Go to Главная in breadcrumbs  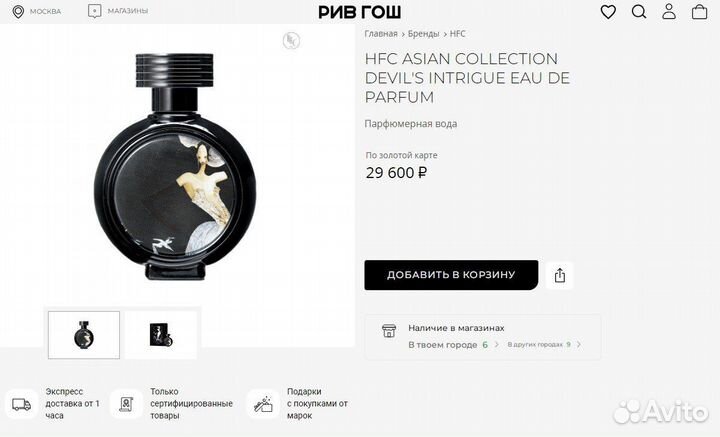tap(381, 34)
